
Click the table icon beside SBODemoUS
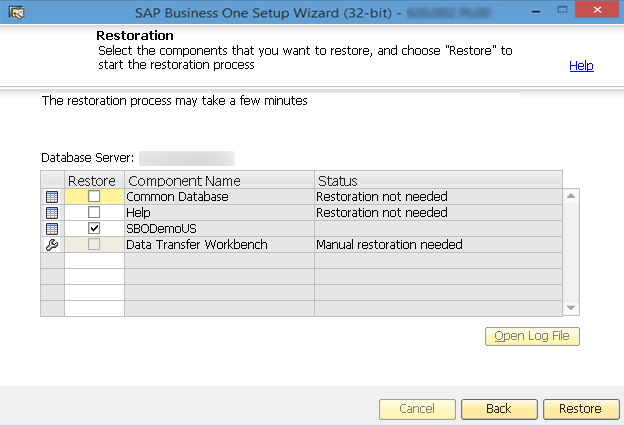click(x=52, y=229)
